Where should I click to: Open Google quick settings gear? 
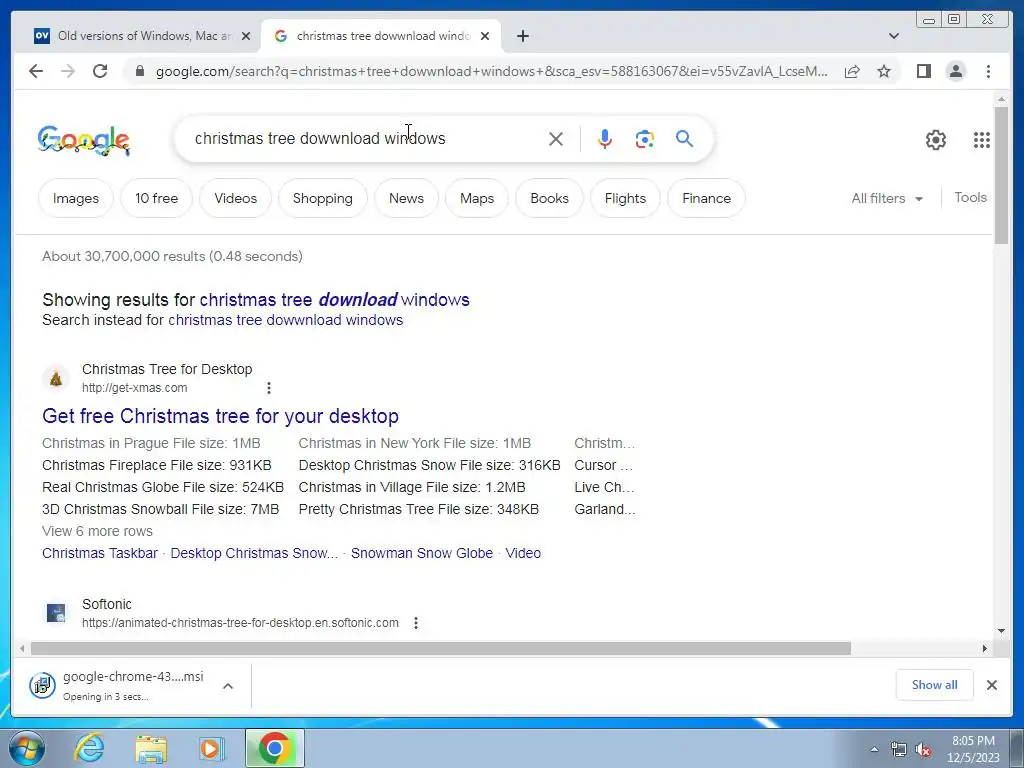pos(936,140)
